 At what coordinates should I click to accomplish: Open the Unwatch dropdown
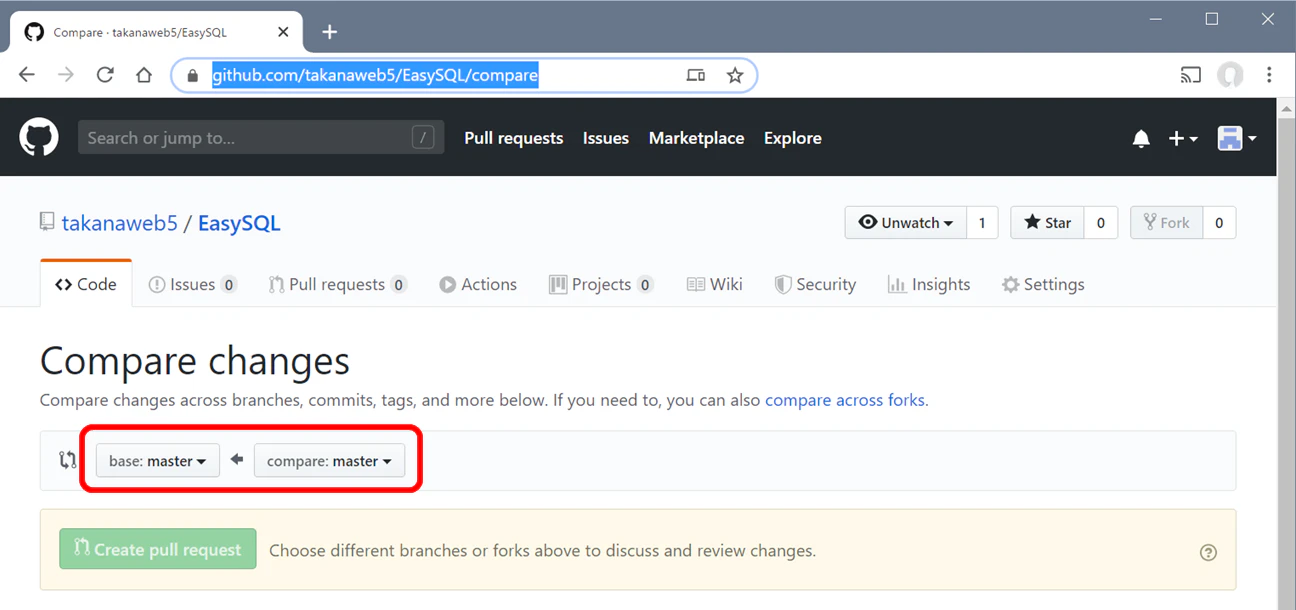coord(906,223)
